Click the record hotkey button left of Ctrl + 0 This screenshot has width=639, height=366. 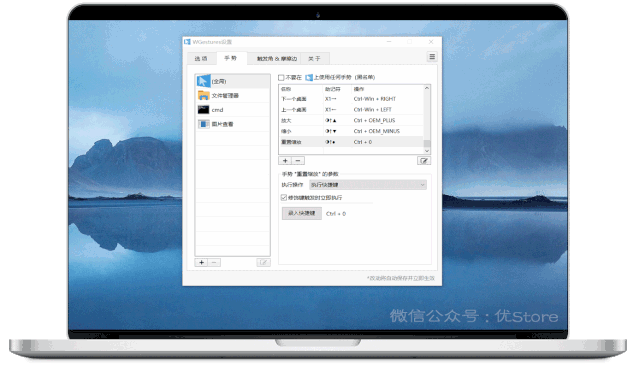302,213
